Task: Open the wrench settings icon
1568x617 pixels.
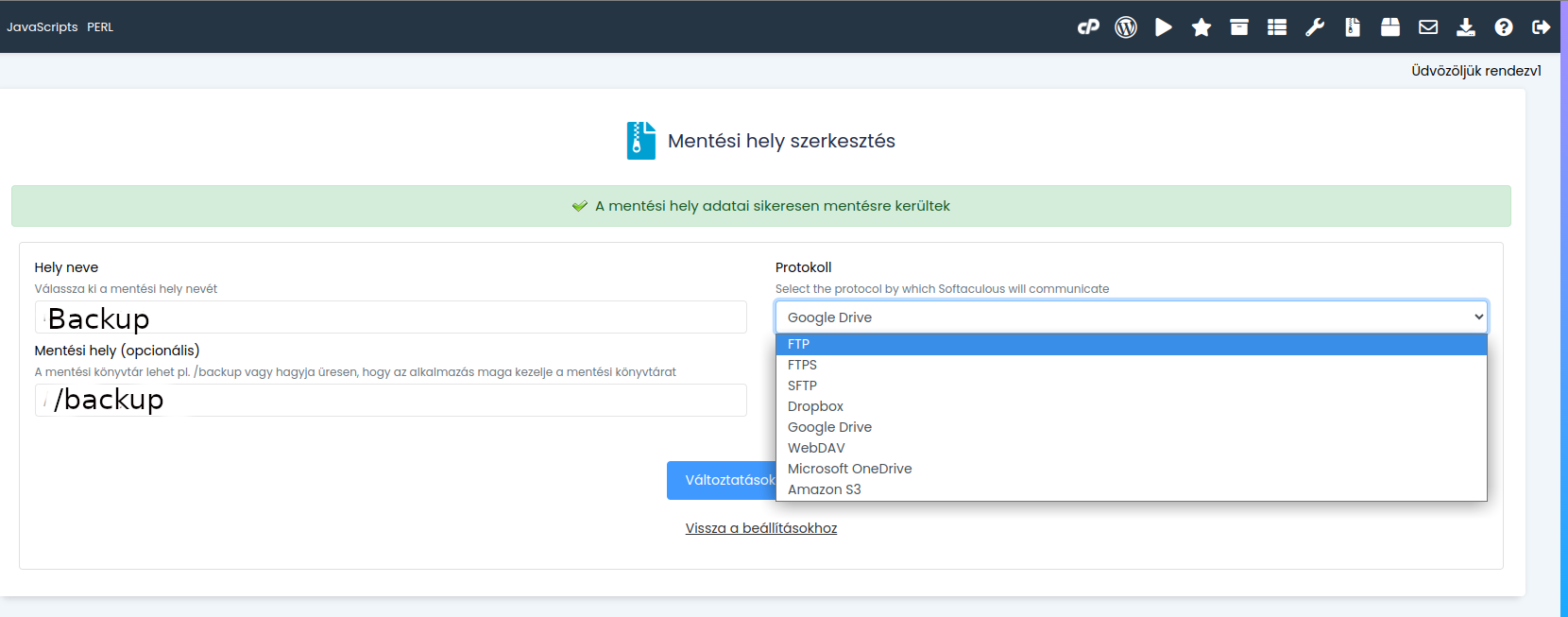Action: point(1315,27)
